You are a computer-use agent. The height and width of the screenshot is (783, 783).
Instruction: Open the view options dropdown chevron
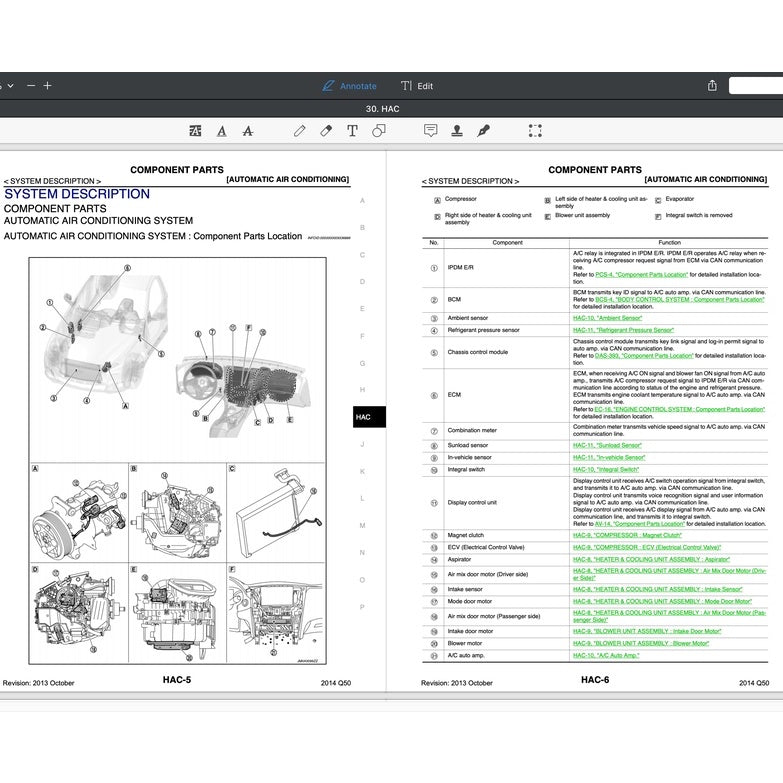click(10, 86)
